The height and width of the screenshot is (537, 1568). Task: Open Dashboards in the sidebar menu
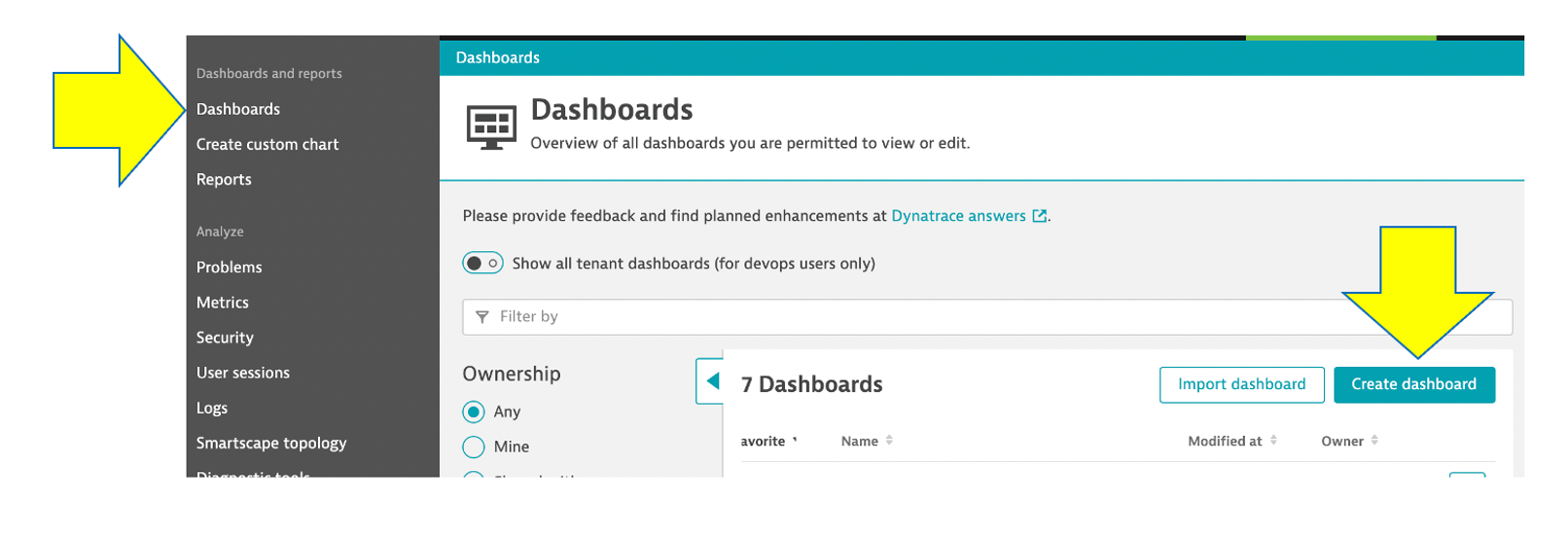[238, 109]
